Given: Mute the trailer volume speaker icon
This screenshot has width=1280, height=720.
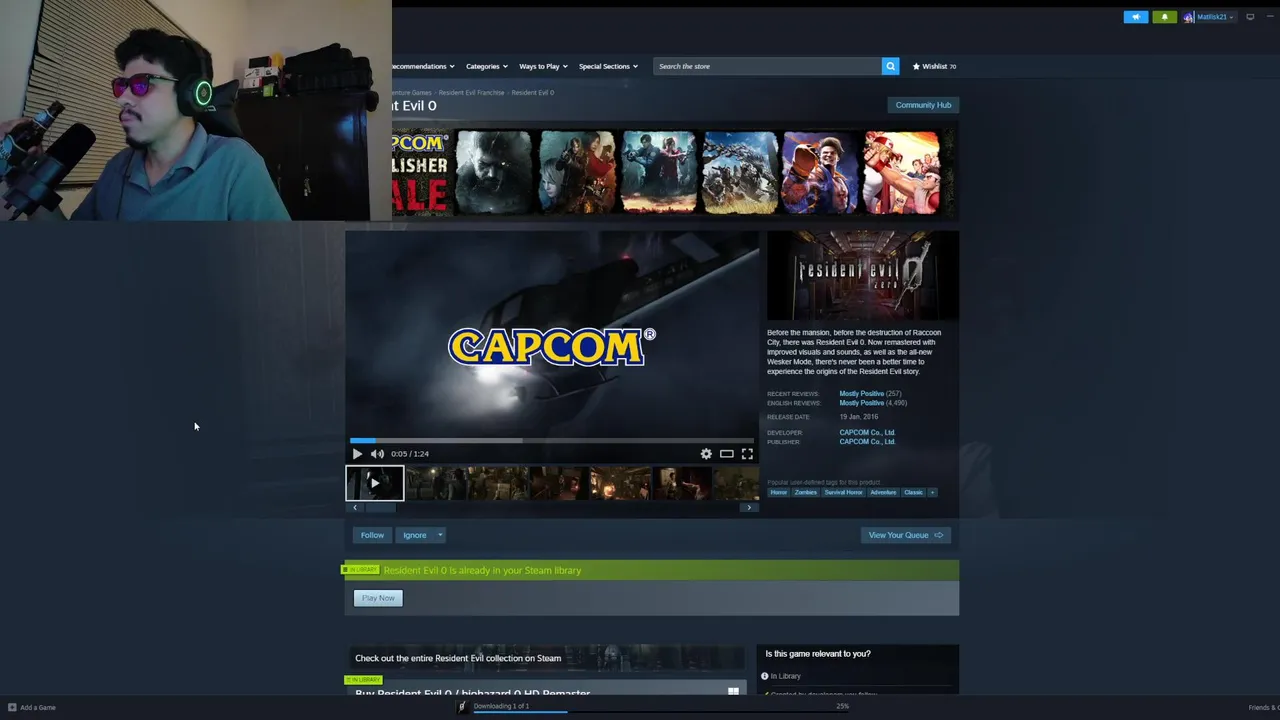Looking at the screenshot, I should (377, 454).
